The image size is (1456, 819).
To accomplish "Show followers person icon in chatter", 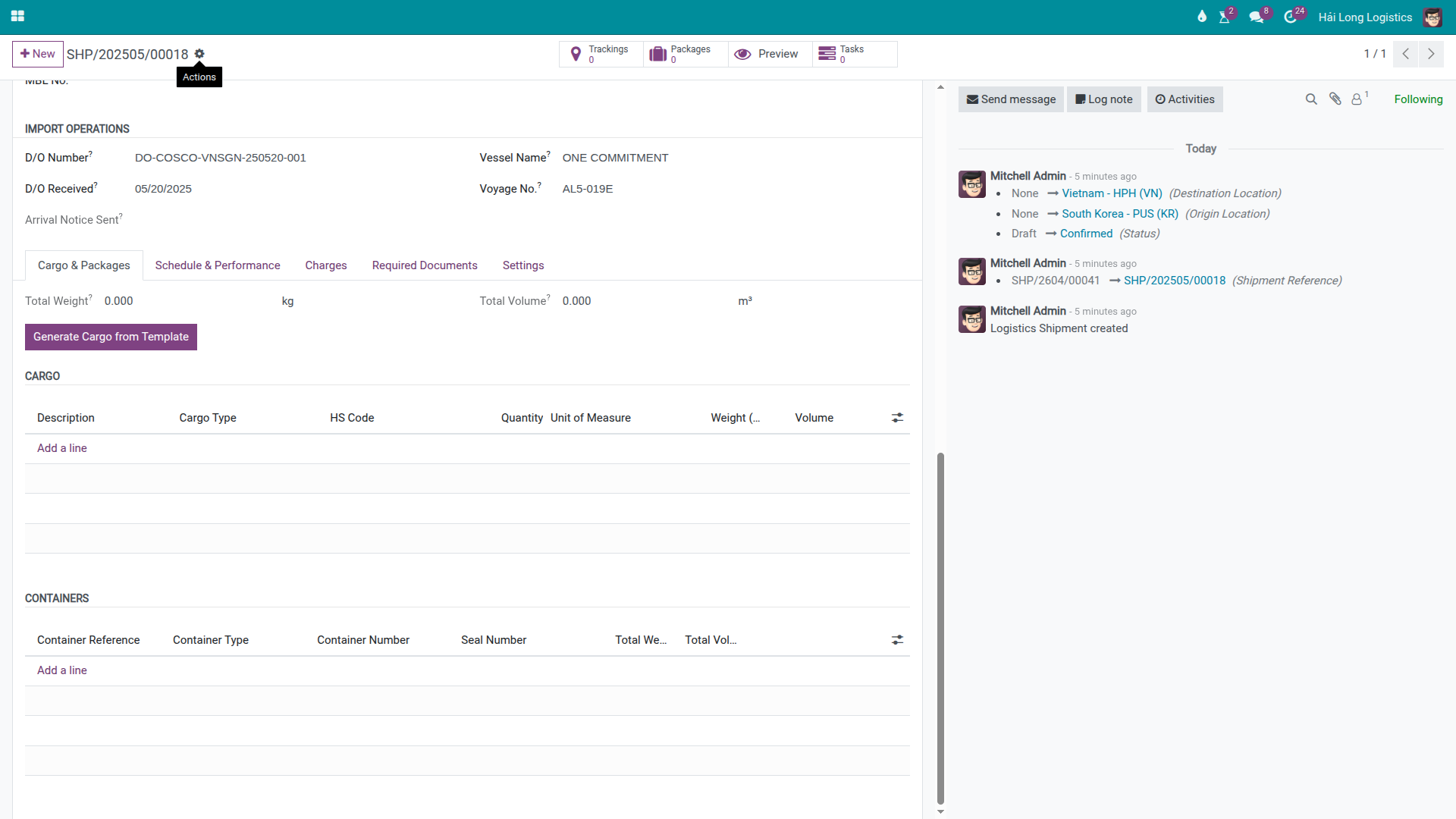I will (x=1357, y=99).
